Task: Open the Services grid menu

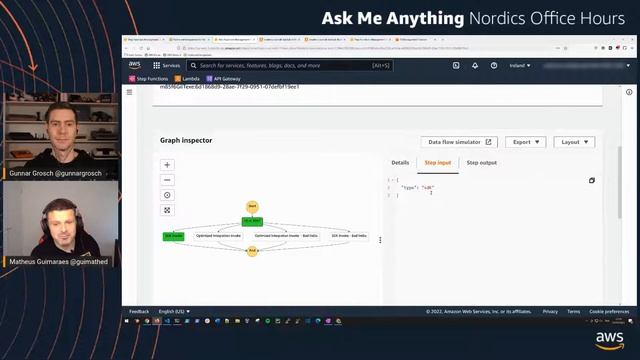Action: tap(166, 65)
